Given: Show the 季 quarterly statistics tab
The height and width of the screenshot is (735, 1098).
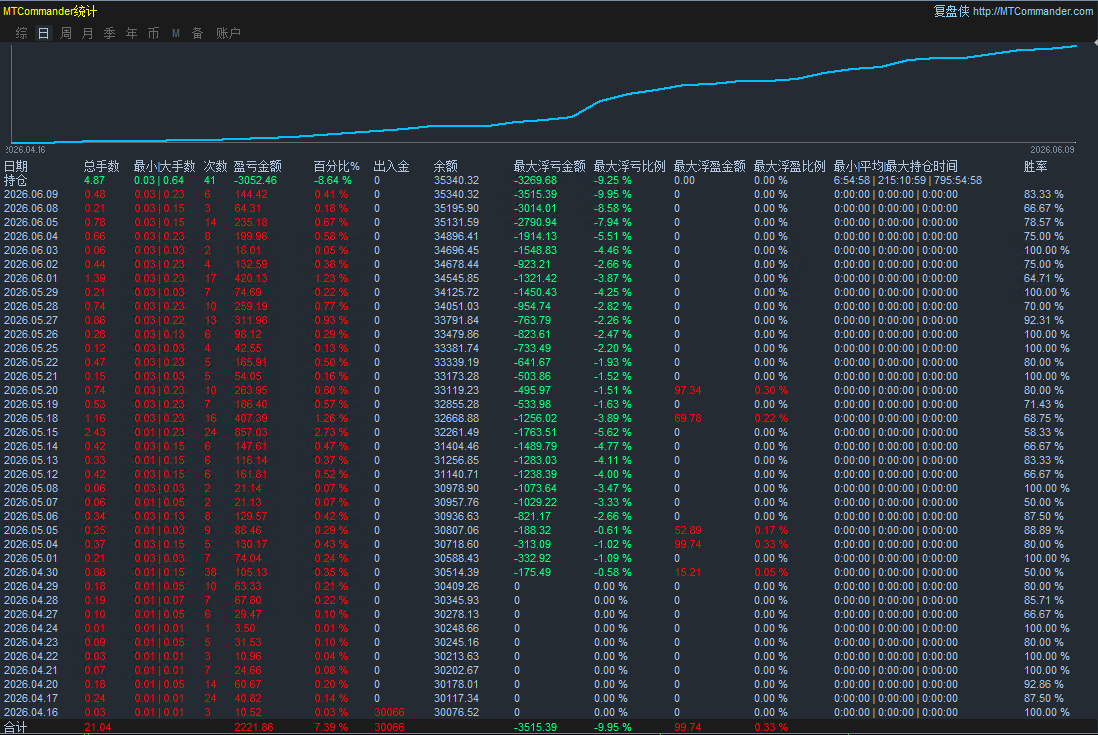Looking at the screenshot, I should pos(109,33).
